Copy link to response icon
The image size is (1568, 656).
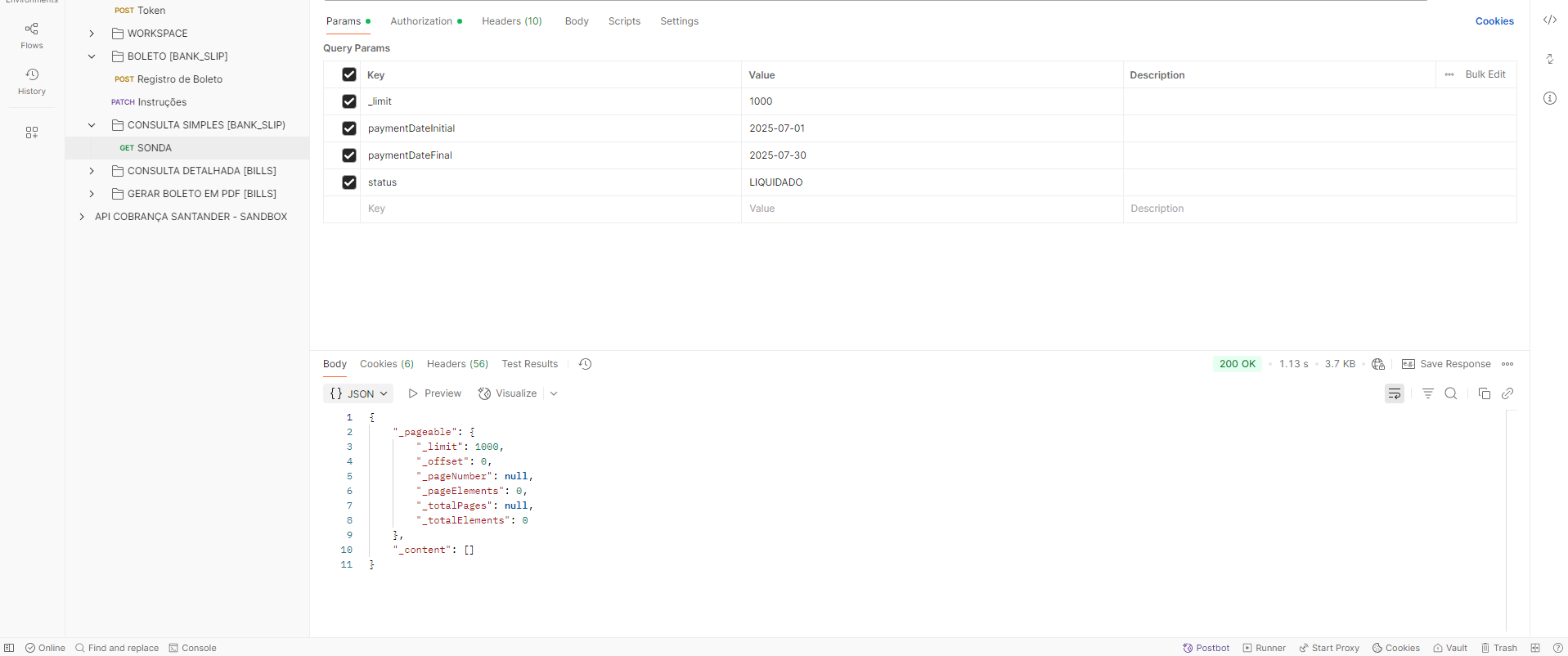(1507, 393)
